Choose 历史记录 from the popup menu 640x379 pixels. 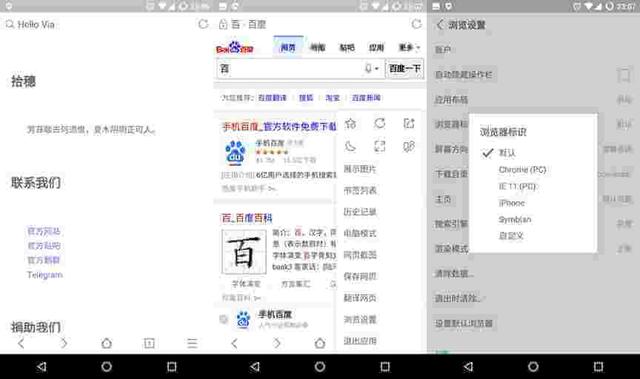(360, 212)
